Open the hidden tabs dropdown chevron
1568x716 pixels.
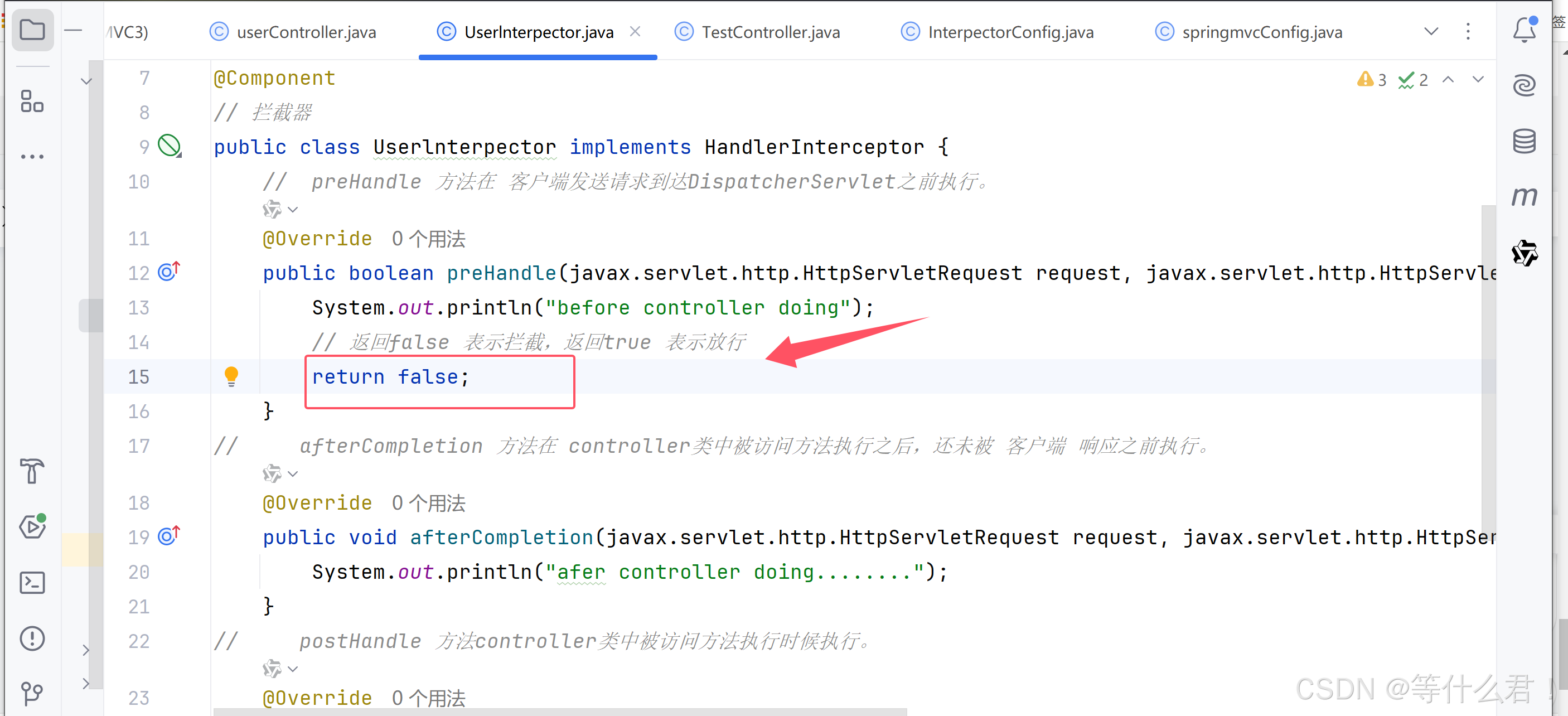pyautogui.click(x=1431, y=31)
